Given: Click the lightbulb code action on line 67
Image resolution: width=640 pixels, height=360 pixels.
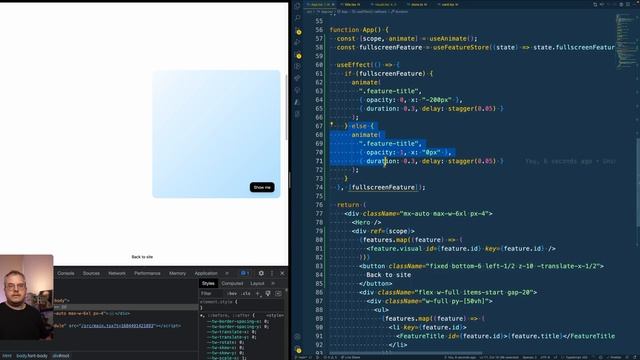Looking at the screenshot, I should click(331, 124).
